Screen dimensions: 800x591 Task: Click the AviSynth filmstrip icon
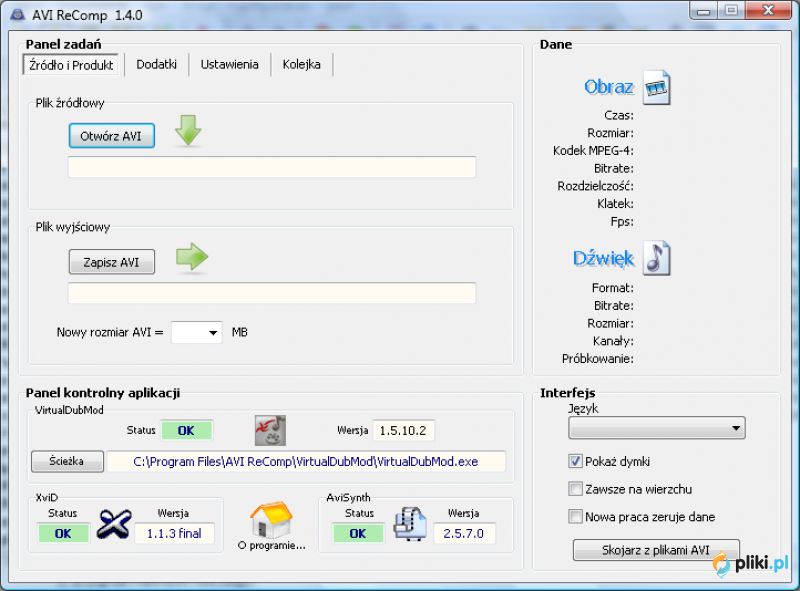(410, 524)
